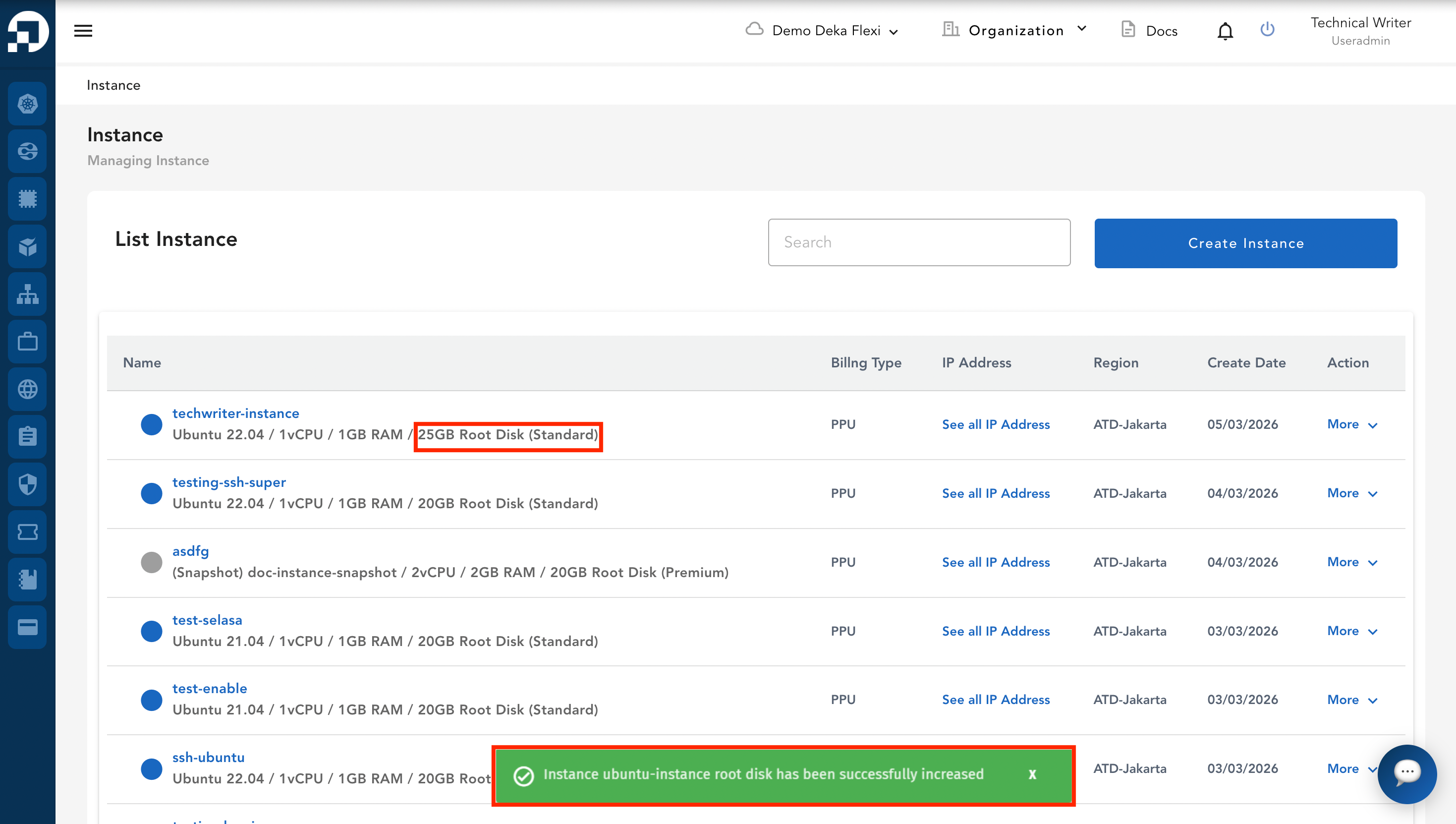1456x824 pixels.
Task: Open the globe sidebar icon
Action: pyautogui.click(x=27, y=389)
